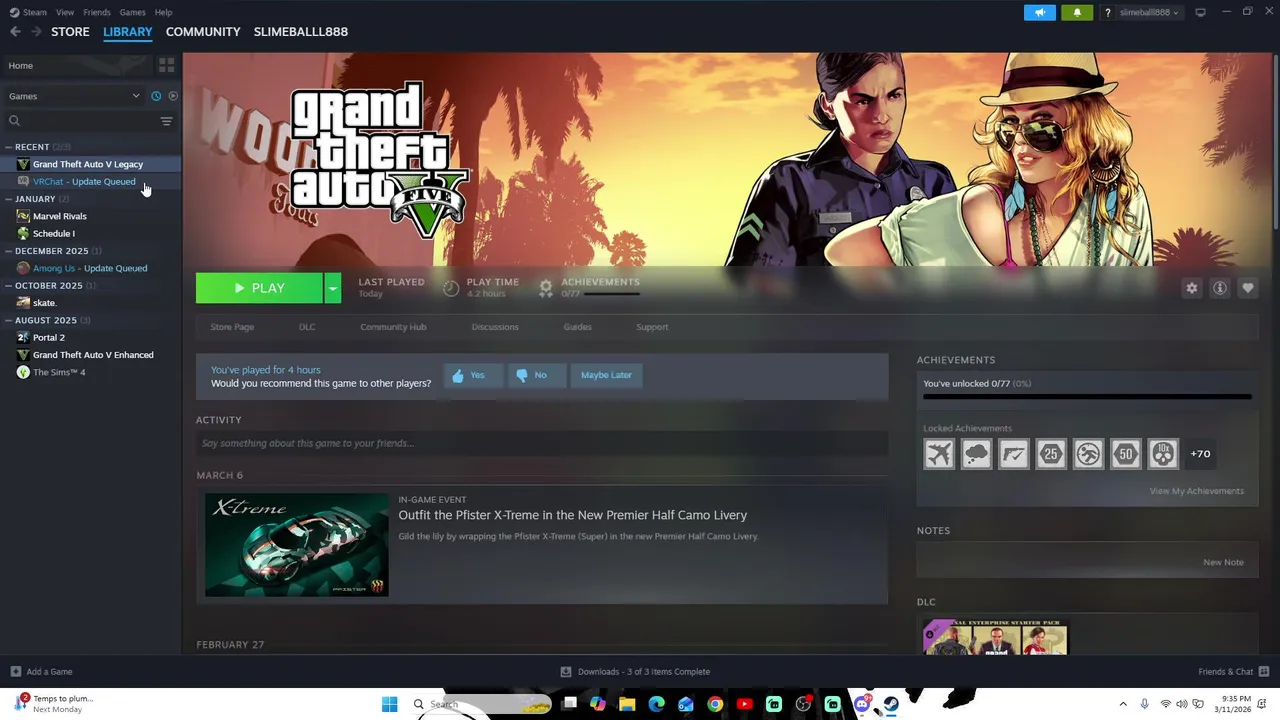The image size is (1280, 720).
Task: Open the Help menu
Action: [x=163, y=12]
